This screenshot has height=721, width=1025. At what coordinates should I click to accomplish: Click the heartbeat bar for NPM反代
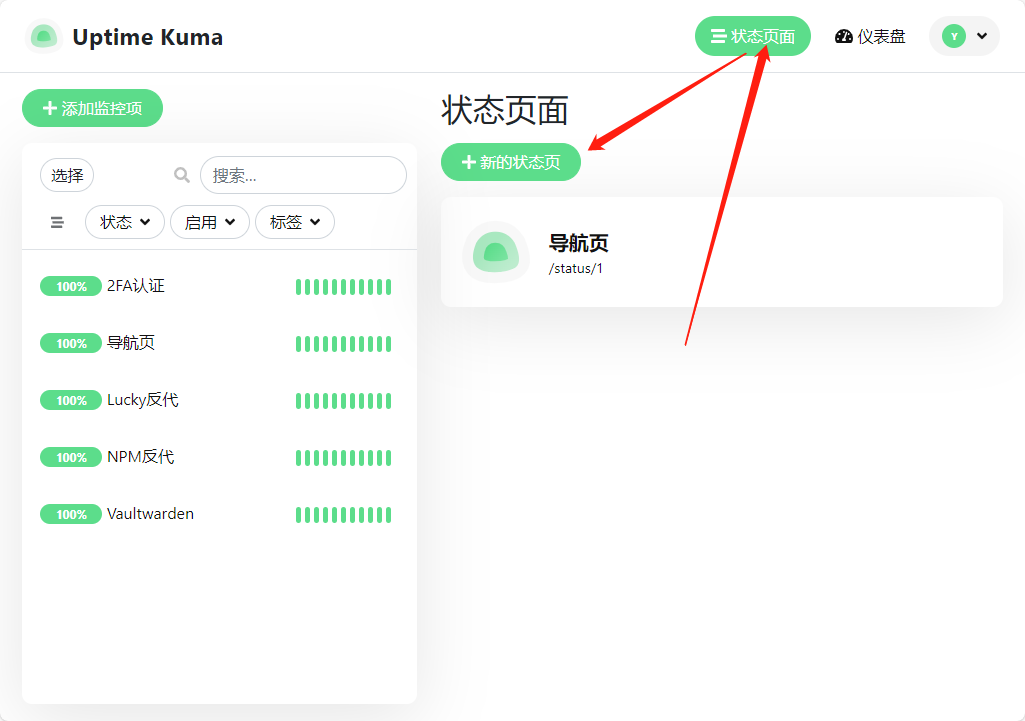point(343,458)
